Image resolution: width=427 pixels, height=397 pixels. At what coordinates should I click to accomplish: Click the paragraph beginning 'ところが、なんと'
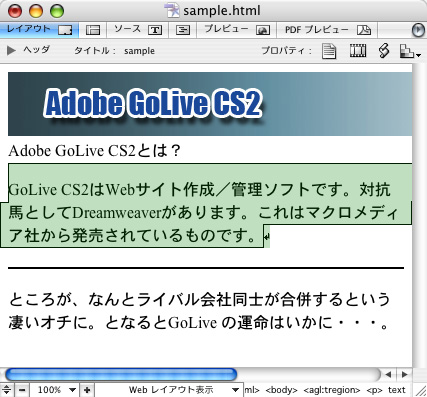click(x=199, y=311)
